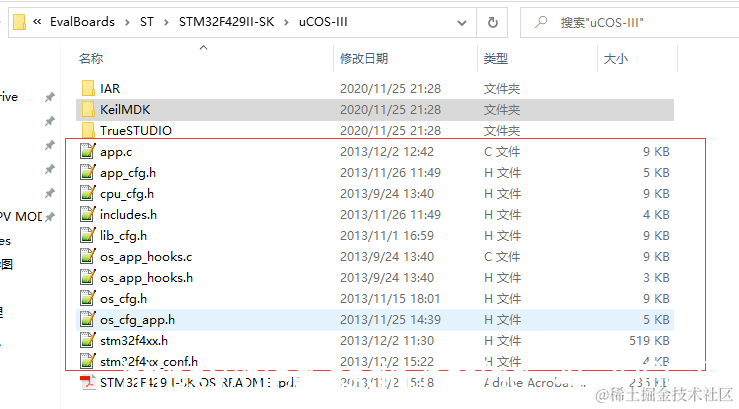Image resolution: width=739 pixels, height=409 pixels.
Task: Select the file name cpu_cfg.h
Action: point(127,194)
